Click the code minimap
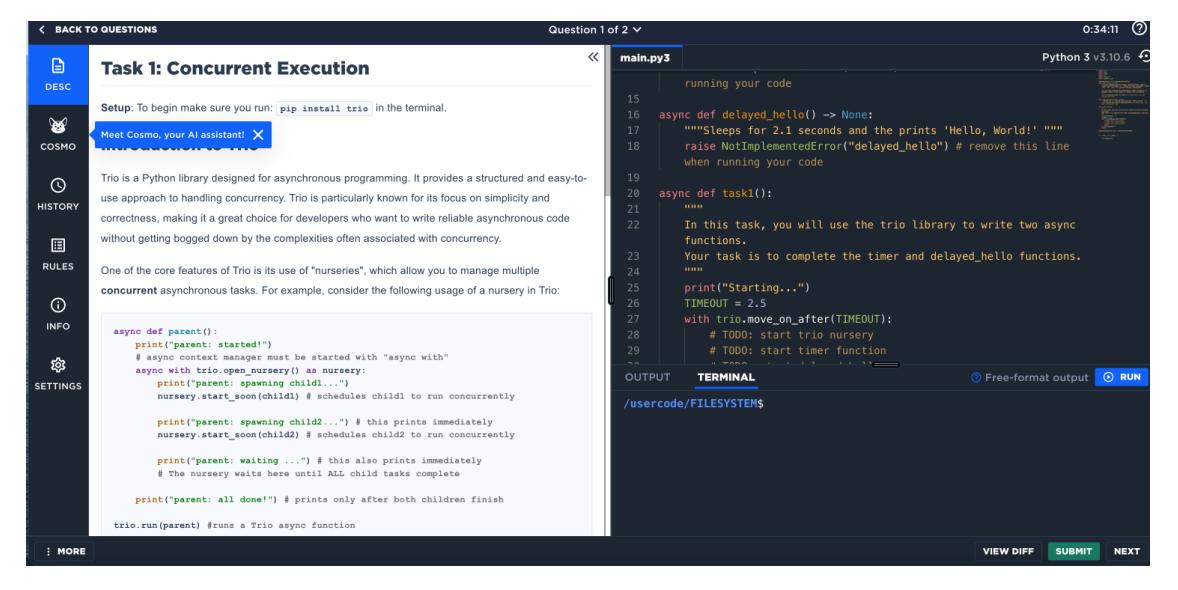 click(1122, 105)
